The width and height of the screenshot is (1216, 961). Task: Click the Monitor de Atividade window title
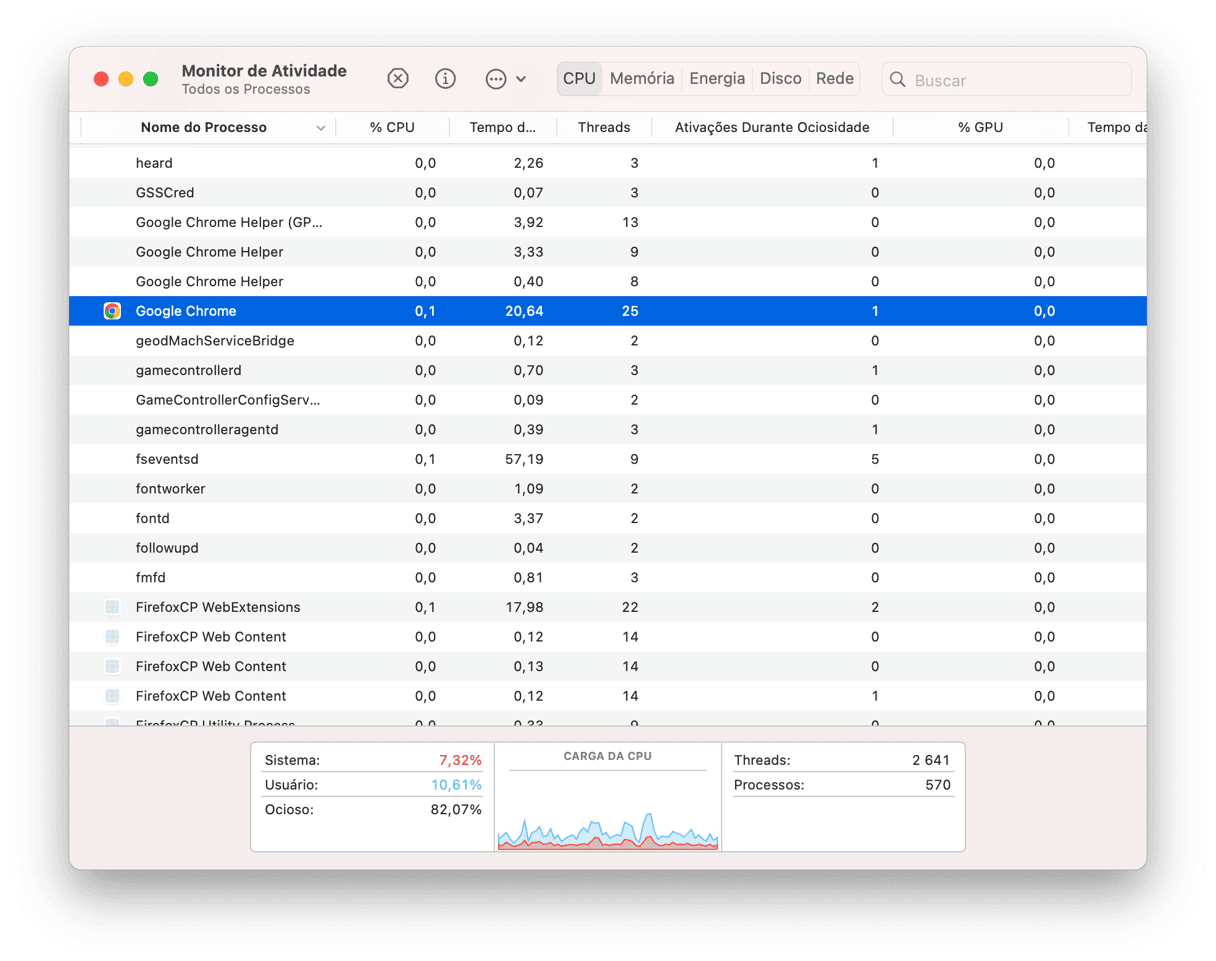click(264, 71)
